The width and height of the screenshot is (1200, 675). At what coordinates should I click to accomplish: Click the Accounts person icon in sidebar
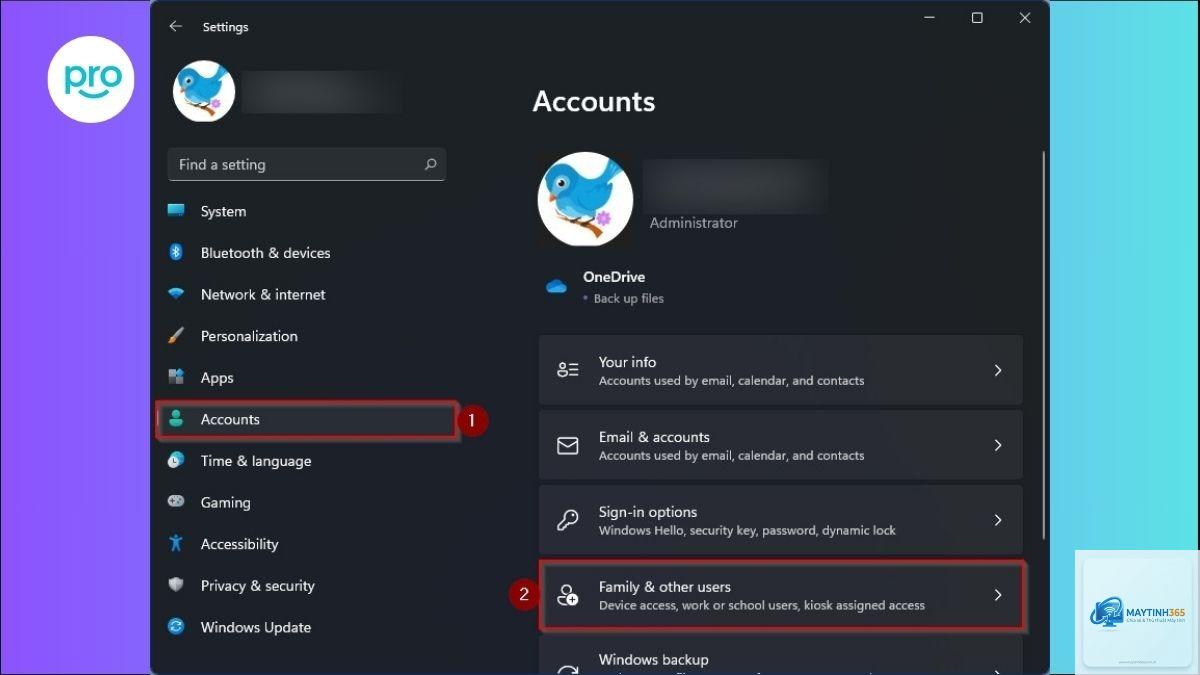(x=176, y=419)
